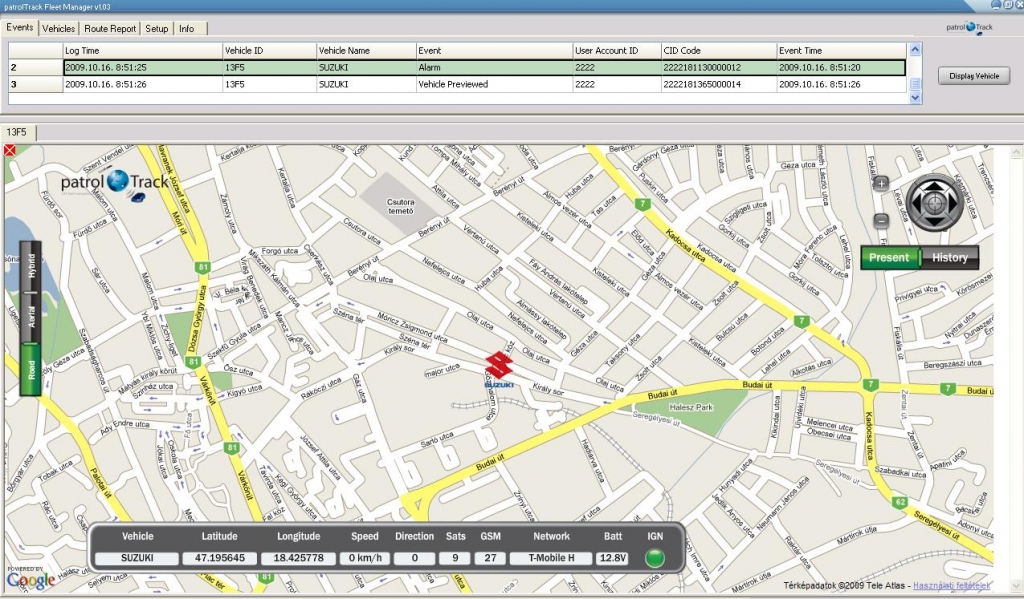Pan map left using navigation pad arrow
The width and height of the screenshot is (1024, 599).
click(x=916, y=201)
